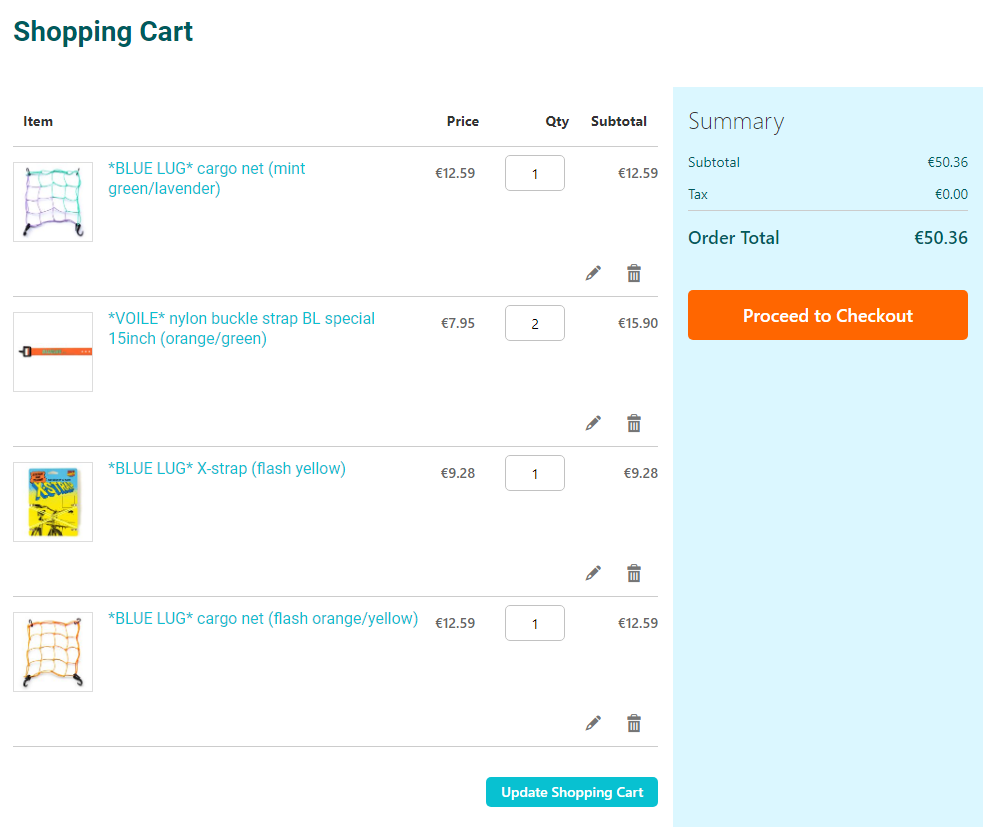Click the orange VOILE strap thumbnail image
983x830 pixels.
point(53,352)
